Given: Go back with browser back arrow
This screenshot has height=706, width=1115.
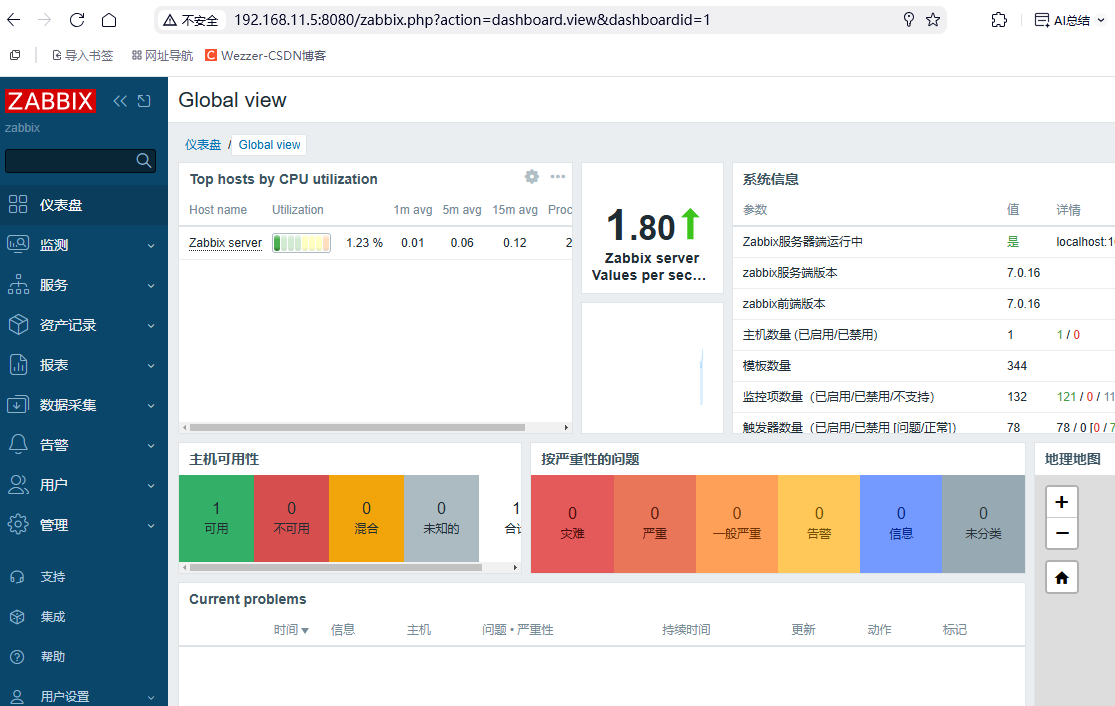Looking at the screenshot, I should tap(14, 20).
